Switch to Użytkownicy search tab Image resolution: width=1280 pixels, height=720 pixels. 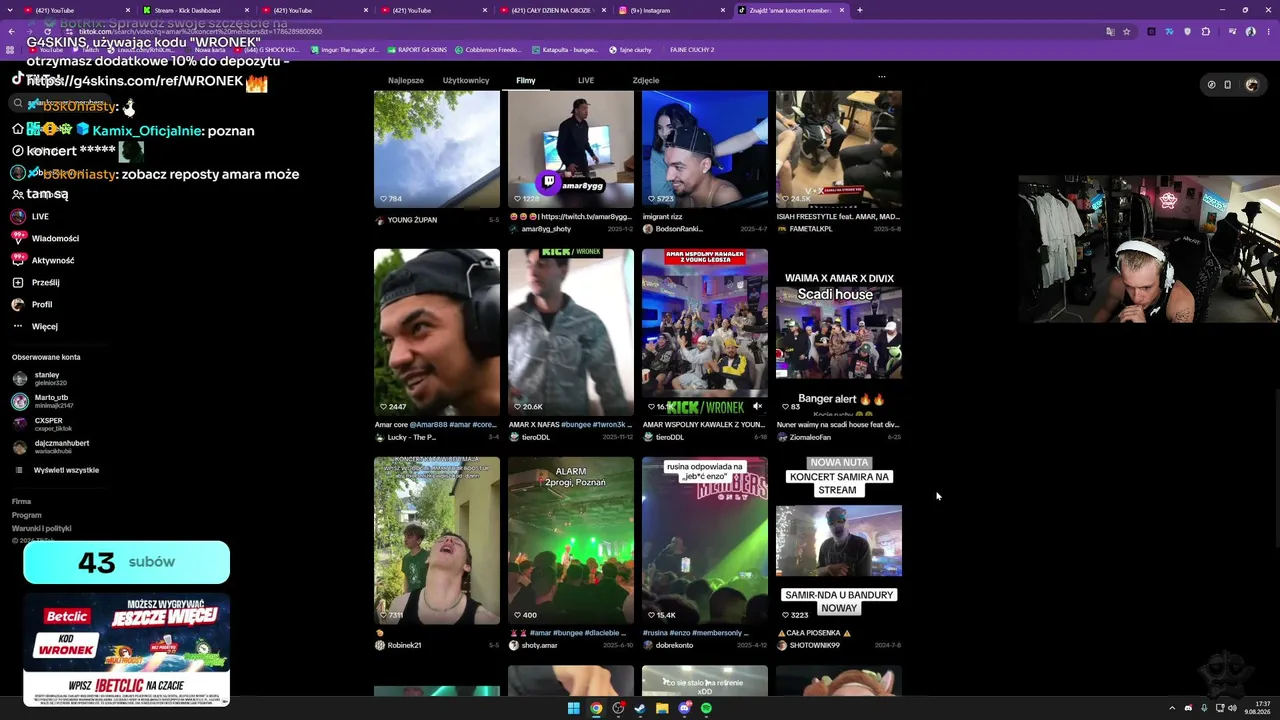[466, 80]
